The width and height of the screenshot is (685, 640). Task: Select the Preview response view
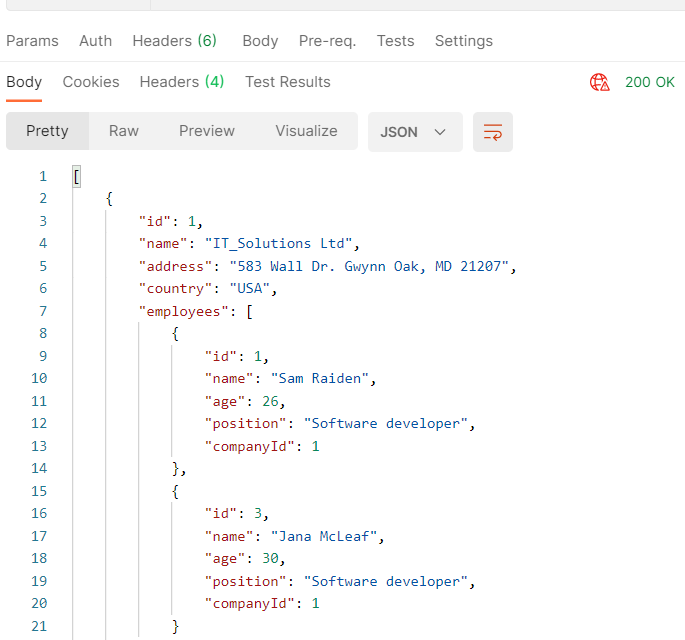[x=207, y=131]
